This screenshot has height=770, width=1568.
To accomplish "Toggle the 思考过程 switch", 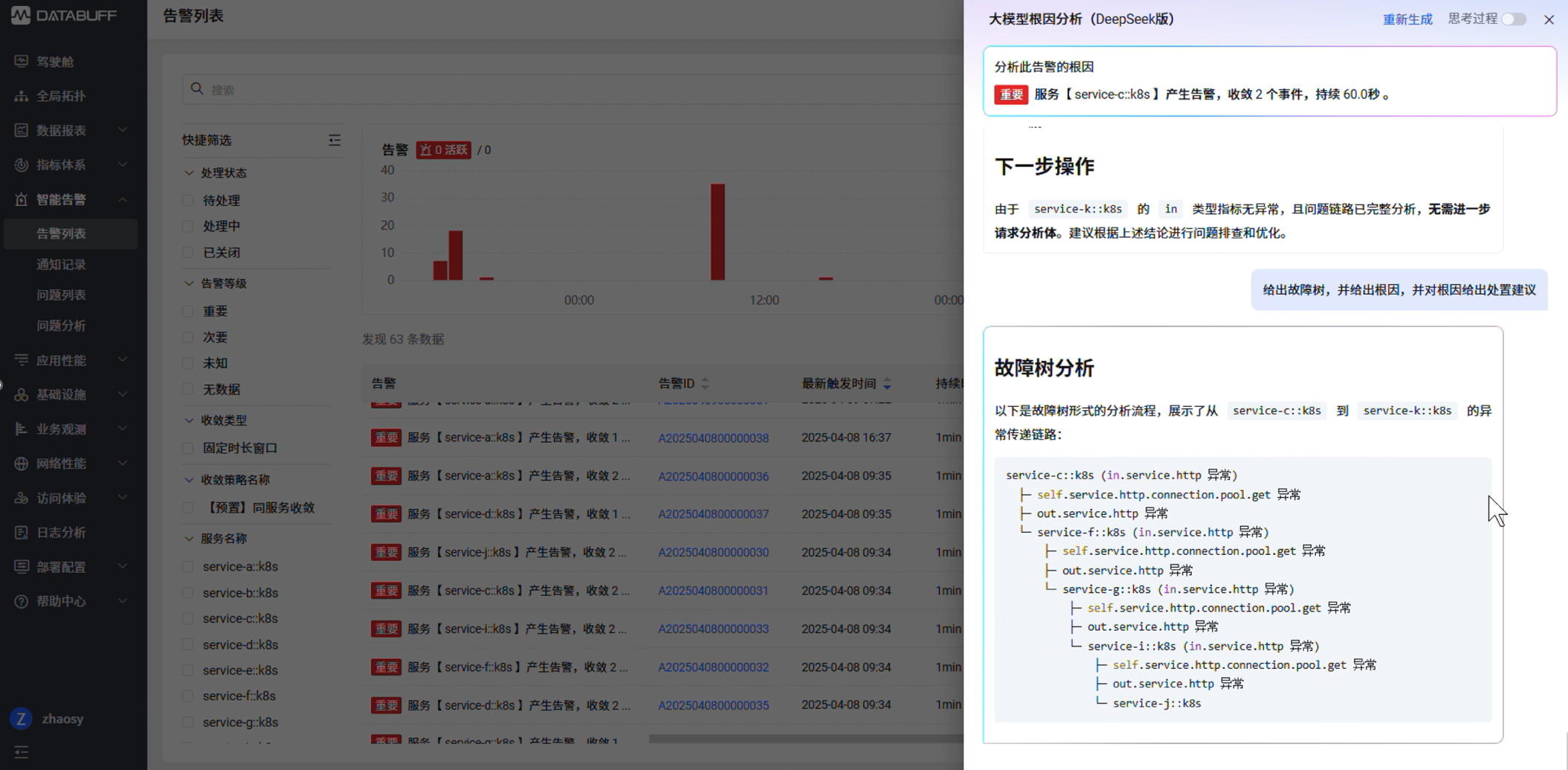I will 1514,19.
